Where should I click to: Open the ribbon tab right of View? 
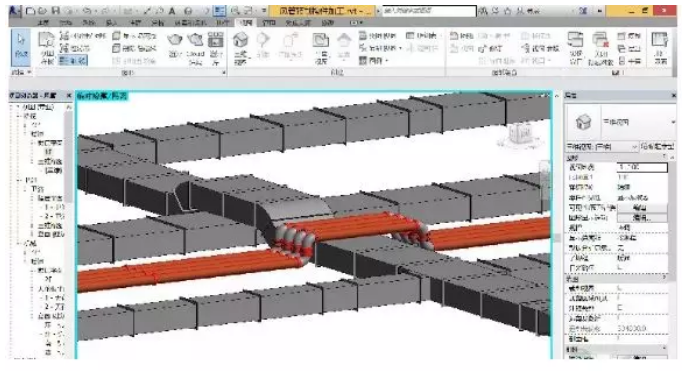[268, 22]
